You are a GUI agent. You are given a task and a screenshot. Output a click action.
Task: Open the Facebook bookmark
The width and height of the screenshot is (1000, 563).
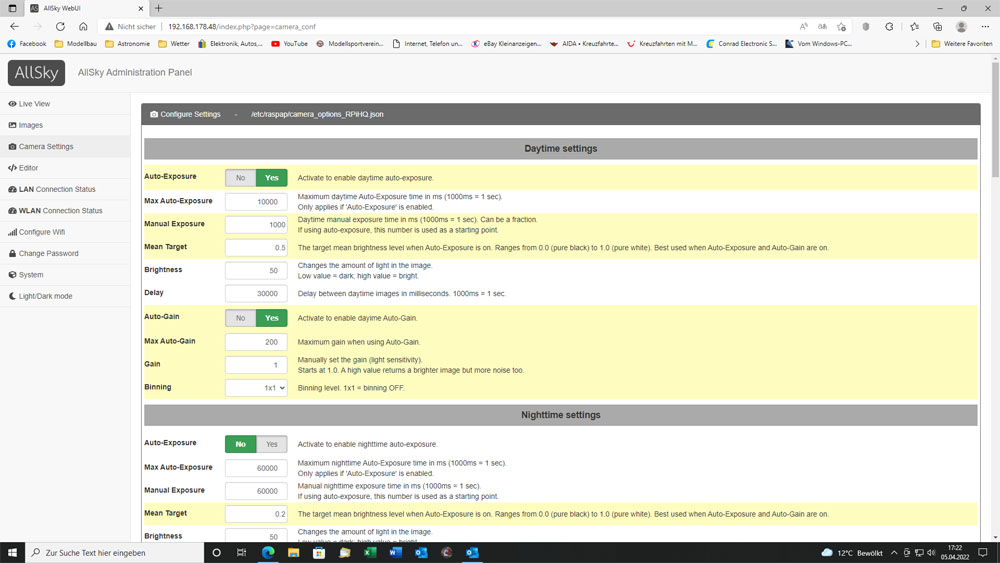click(27, 44)
